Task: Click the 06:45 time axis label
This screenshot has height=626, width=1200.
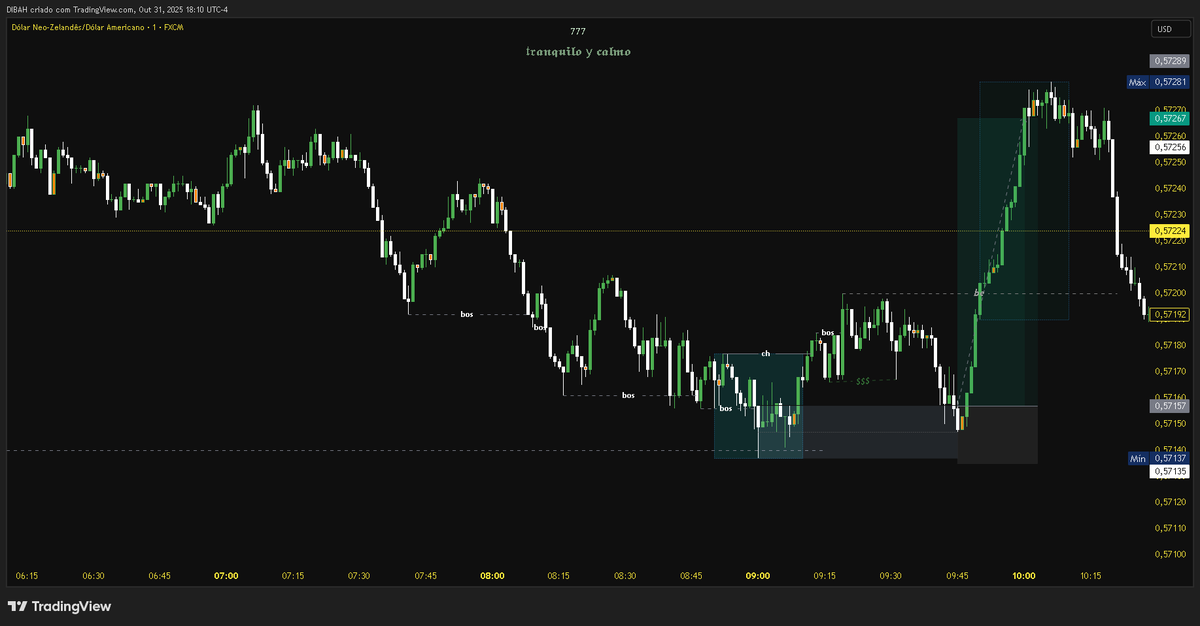Action: click(160, 576)
